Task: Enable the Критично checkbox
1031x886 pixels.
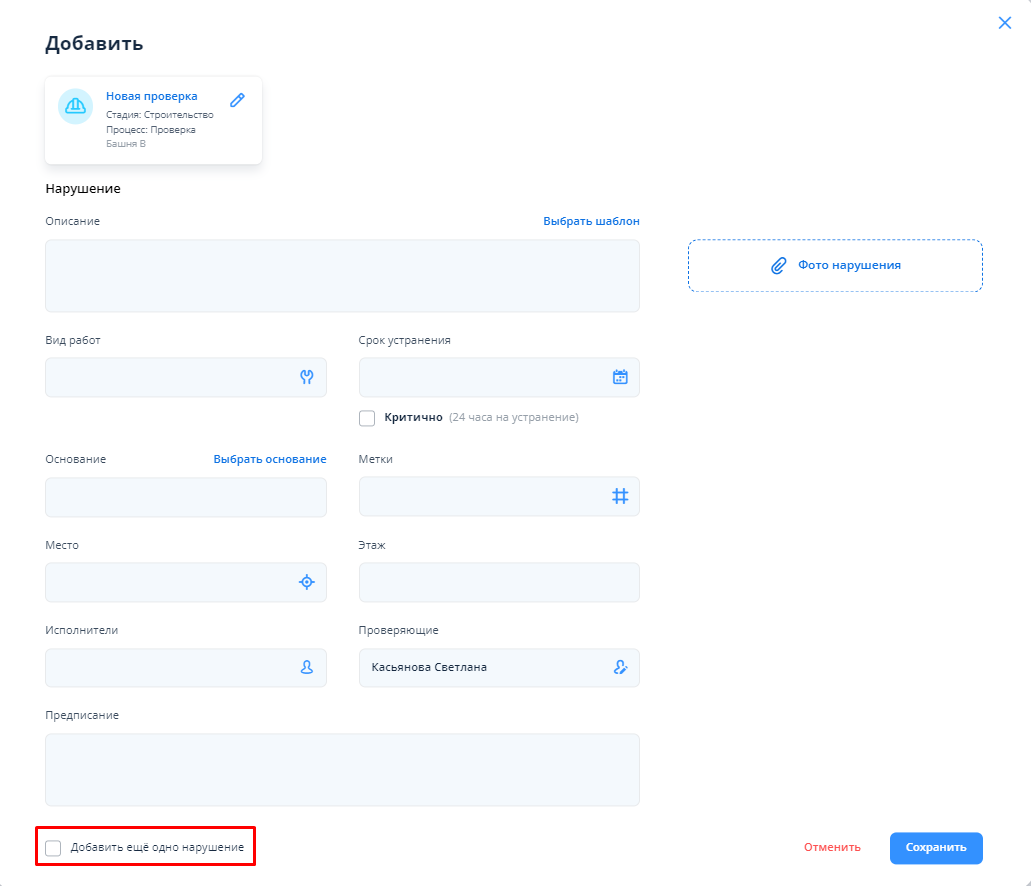Action: 367,418
